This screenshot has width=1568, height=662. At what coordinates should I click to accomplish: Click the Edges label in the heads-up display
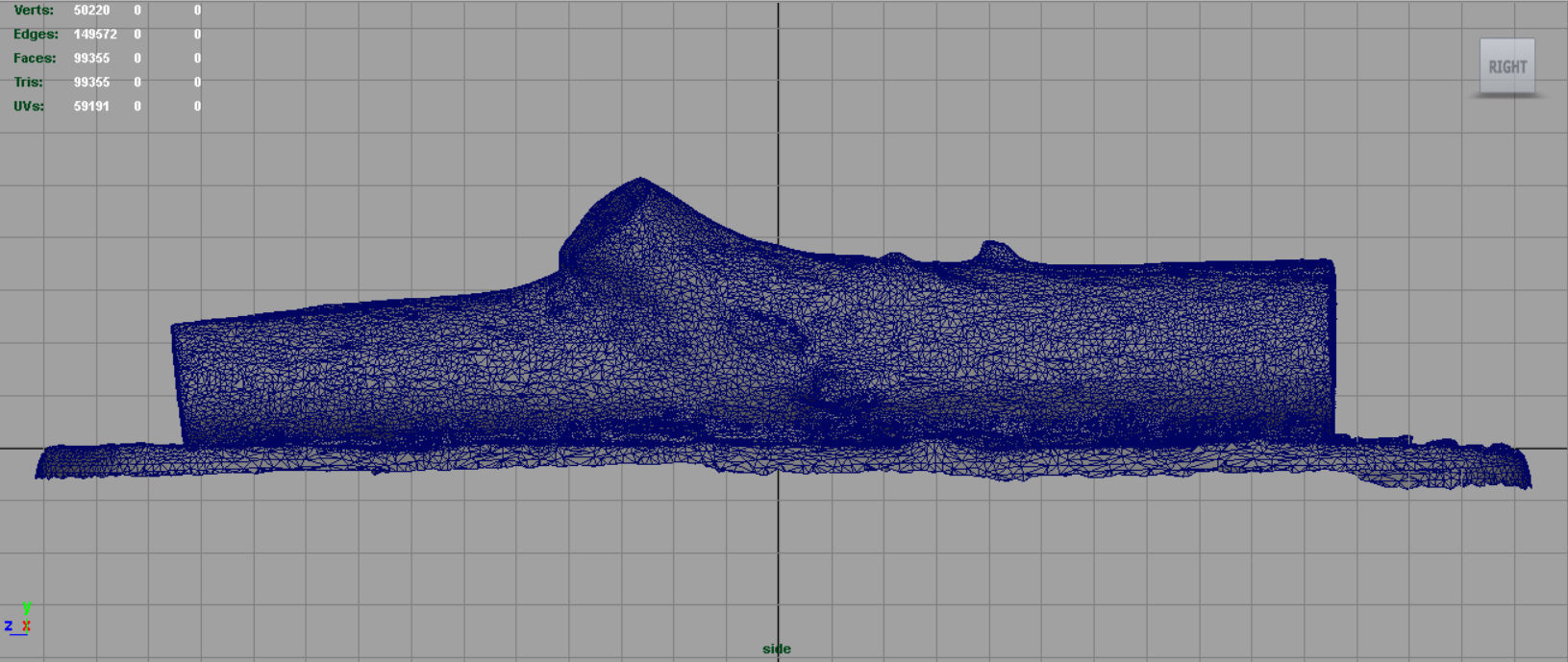coord(36,34)
